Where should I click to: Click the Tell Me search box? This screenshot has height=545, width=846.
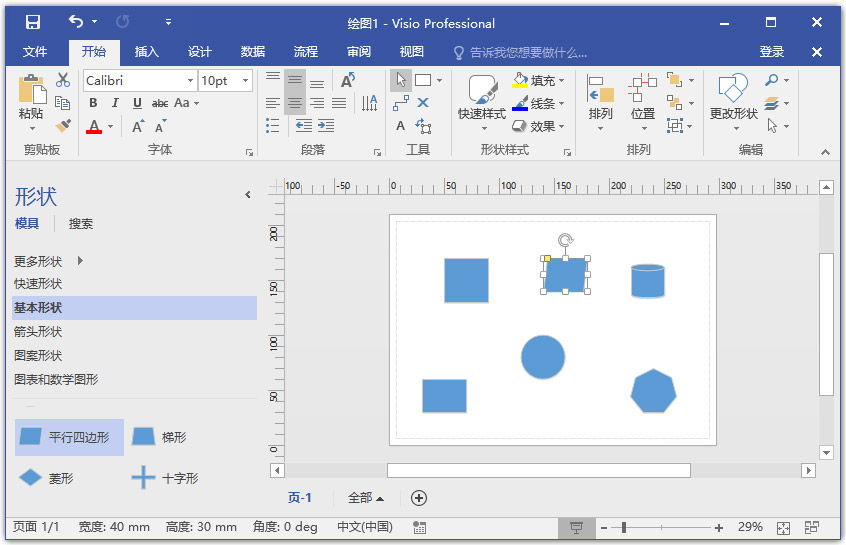pyautogui.click(x=521, y=52)
